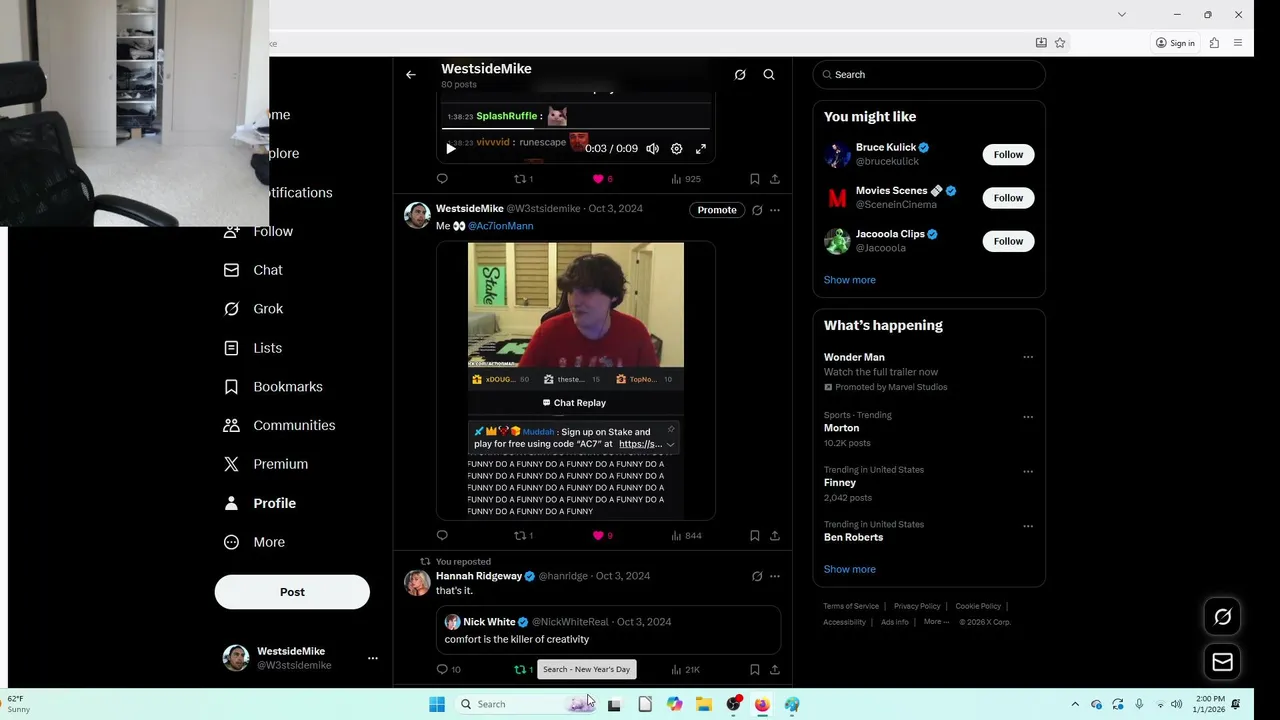Share the post with 925 views
The image size is (1280, 720).
pyautogui.click(x=775, y=179)
